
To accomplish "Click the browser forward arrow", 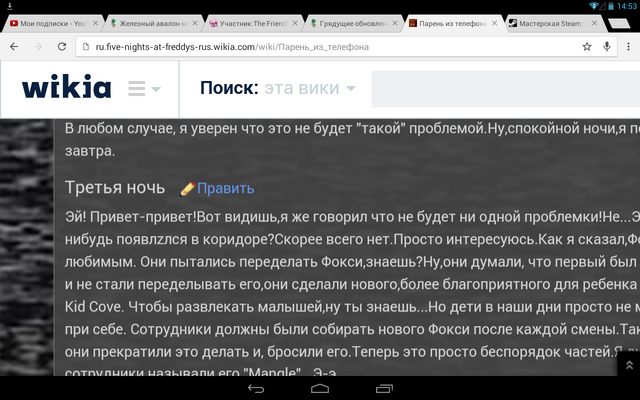I will (x=38, y=47).
